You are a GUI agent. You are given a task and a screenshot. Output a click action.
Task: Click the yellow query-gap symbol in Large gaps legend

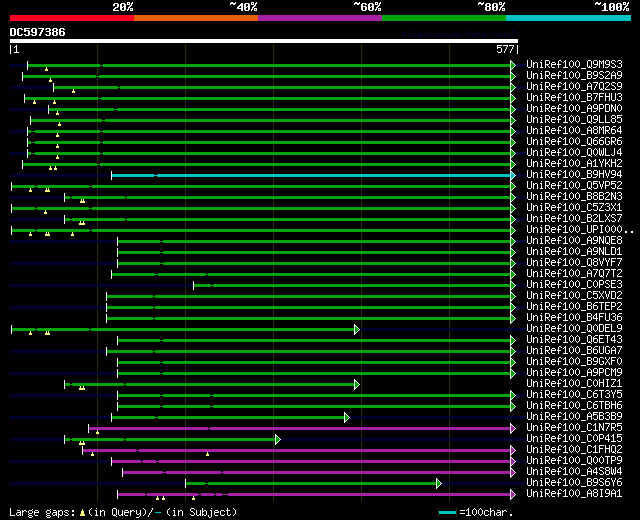click(x=82, y=513)
